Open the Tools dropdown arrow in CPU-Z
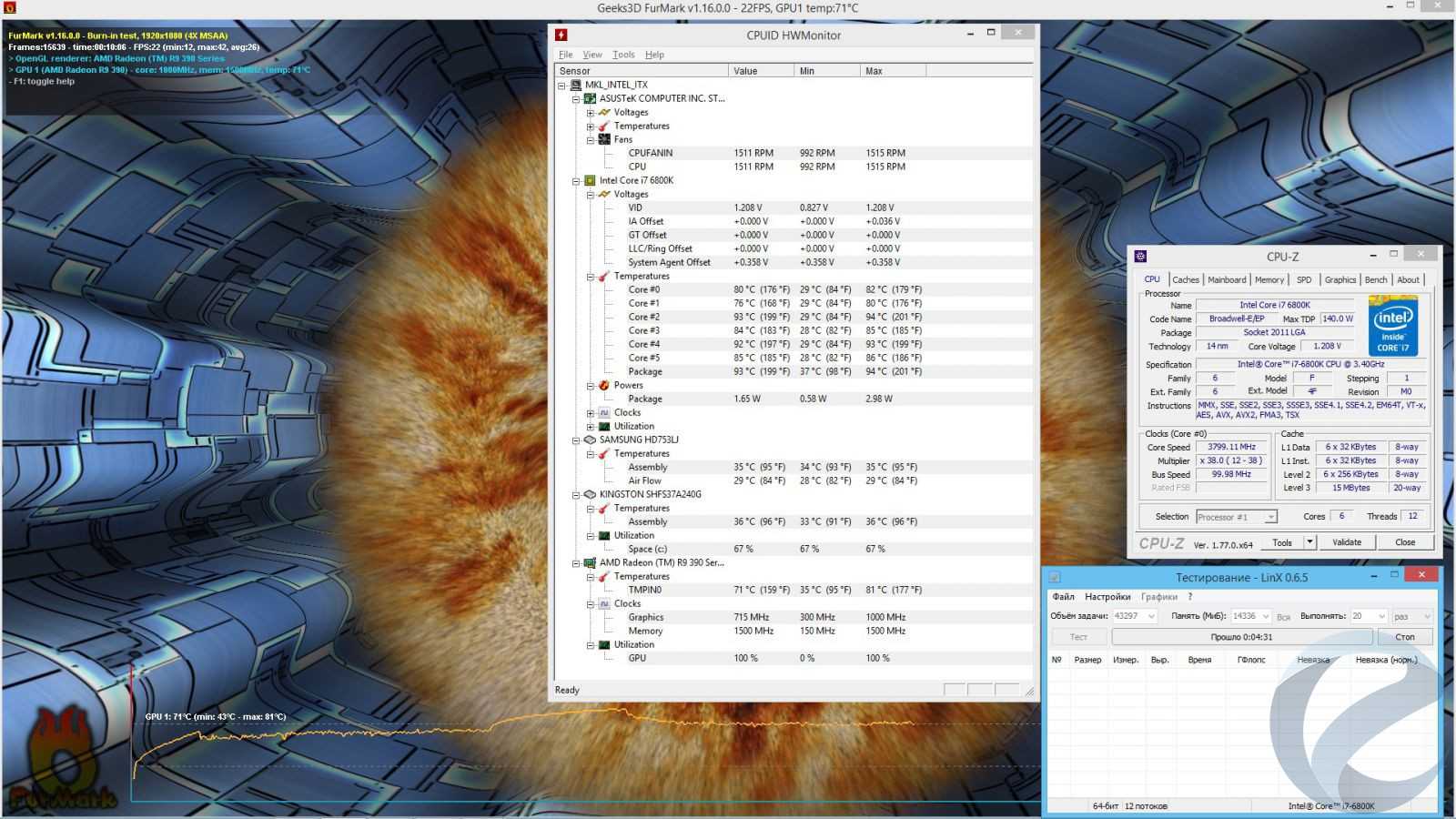Screen dimensions: 1456x819 click(x=1309, y=542)
